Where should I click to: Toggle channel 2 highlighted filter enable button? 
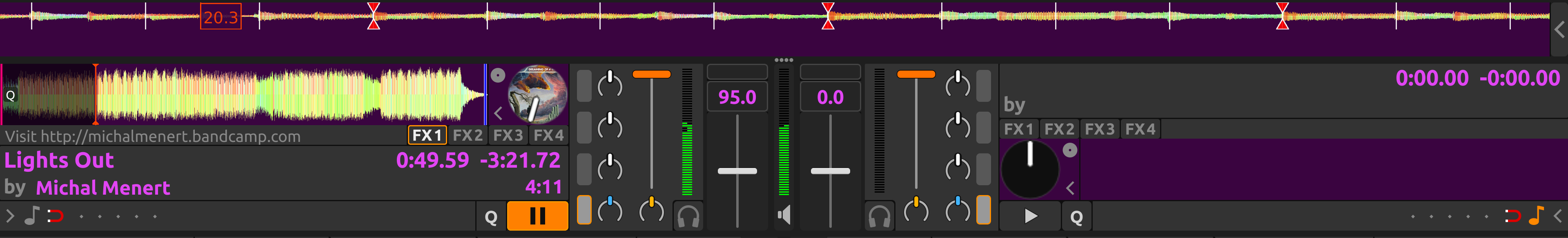tap(984, 210)
